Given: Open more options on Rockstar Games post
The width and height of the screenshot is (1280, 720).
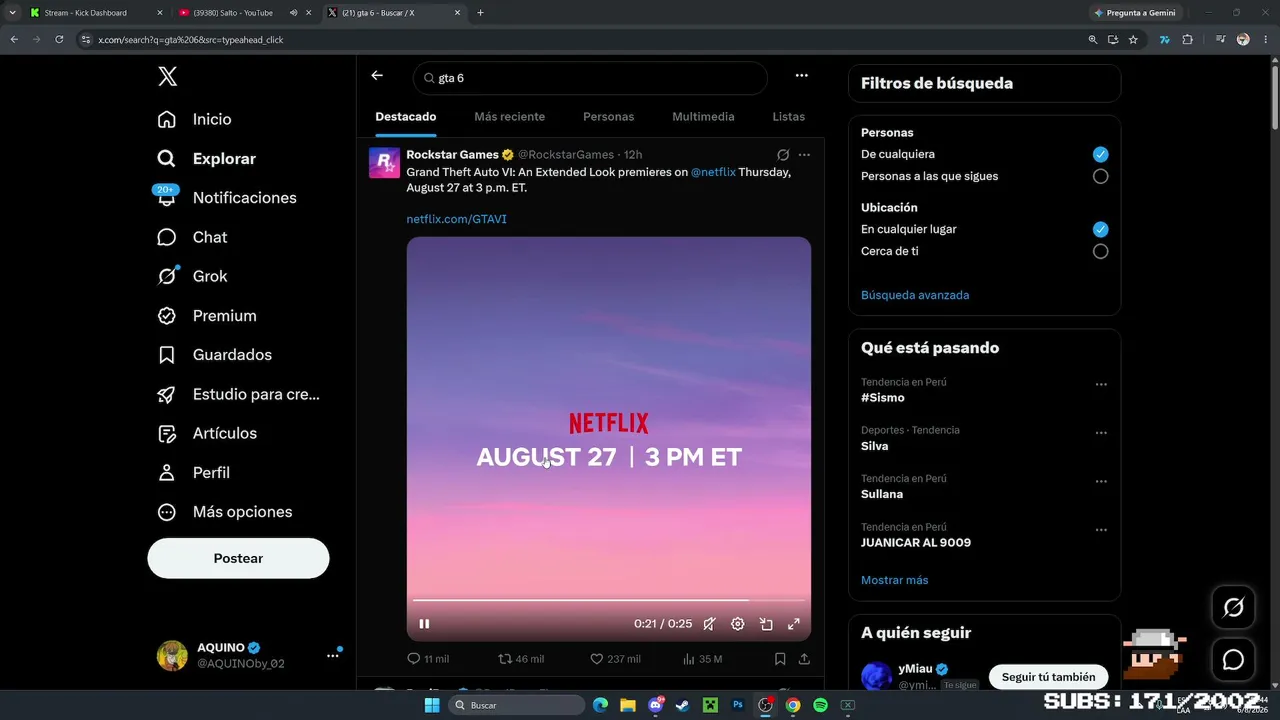Looking at the screenshot, I should click(x=804, y=155).
